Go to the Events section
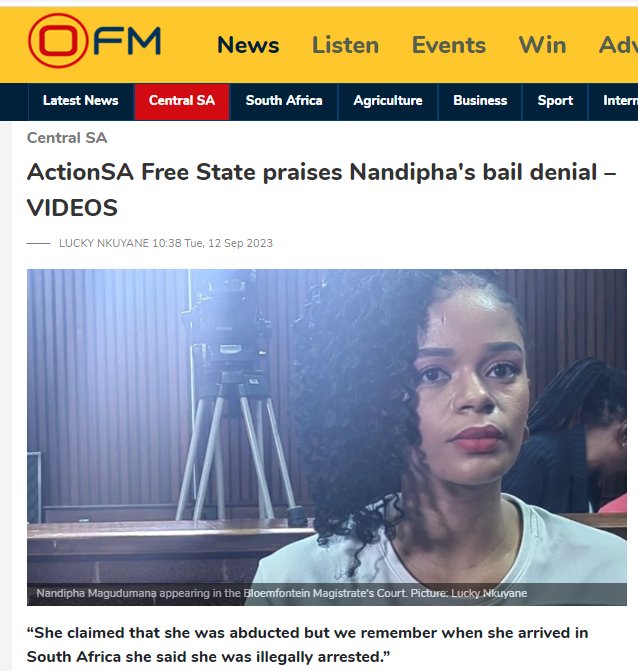 coord(449,45)
